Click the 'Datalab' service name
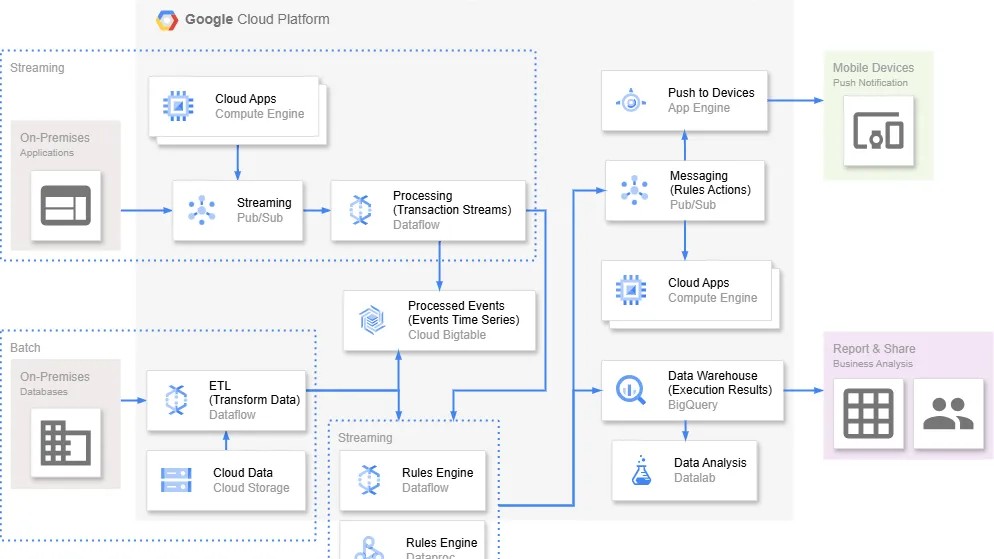 [x=694, y=478]
